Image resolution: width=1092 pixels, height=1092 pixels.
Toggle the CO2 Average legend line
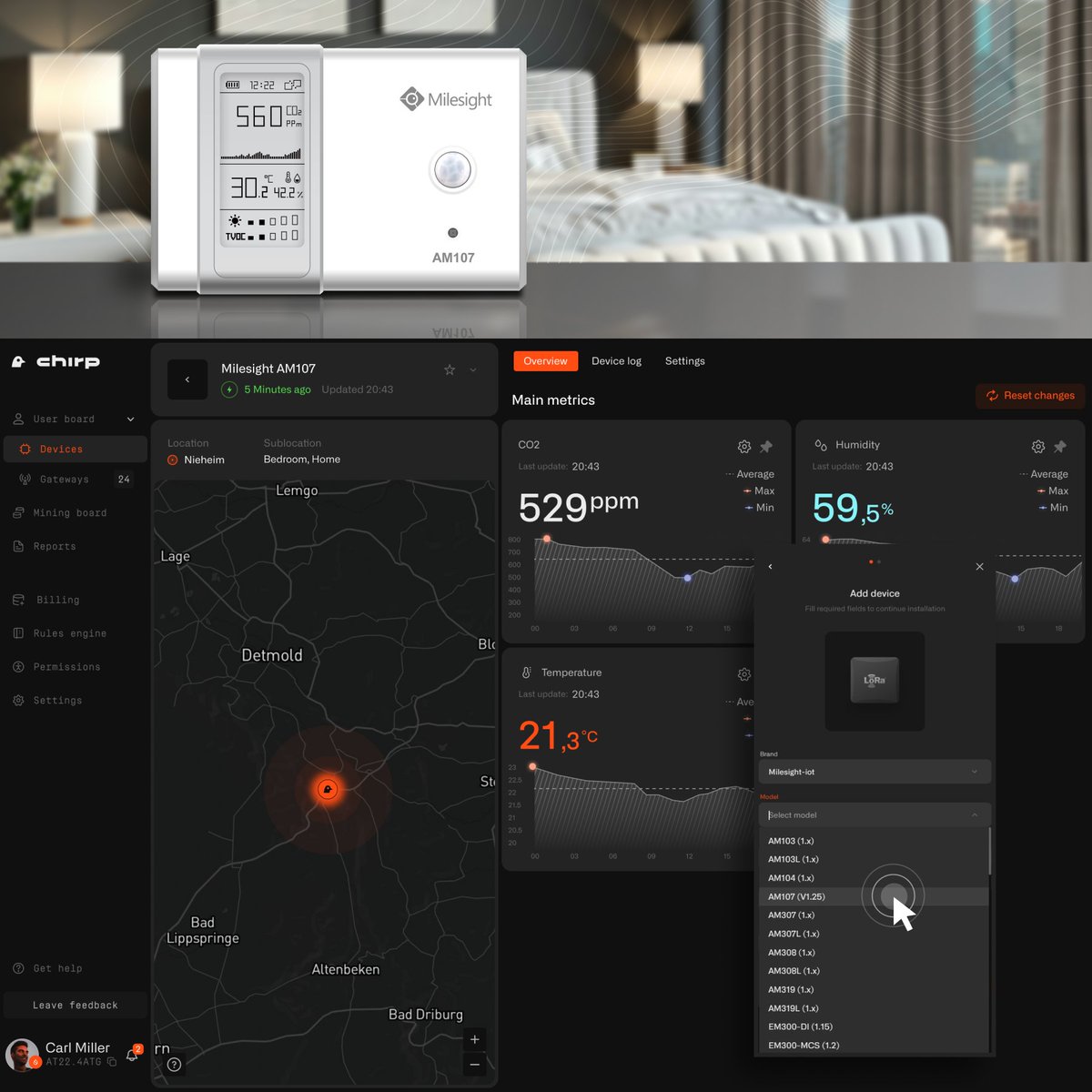click(750, 474)
